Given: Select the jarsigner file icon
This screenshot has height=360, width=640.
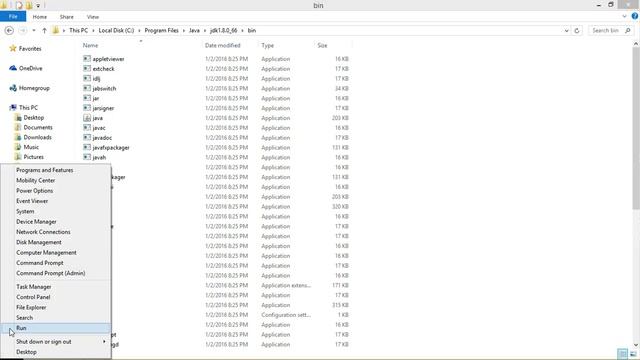Looking at the screenshot, I should [87, 108].
